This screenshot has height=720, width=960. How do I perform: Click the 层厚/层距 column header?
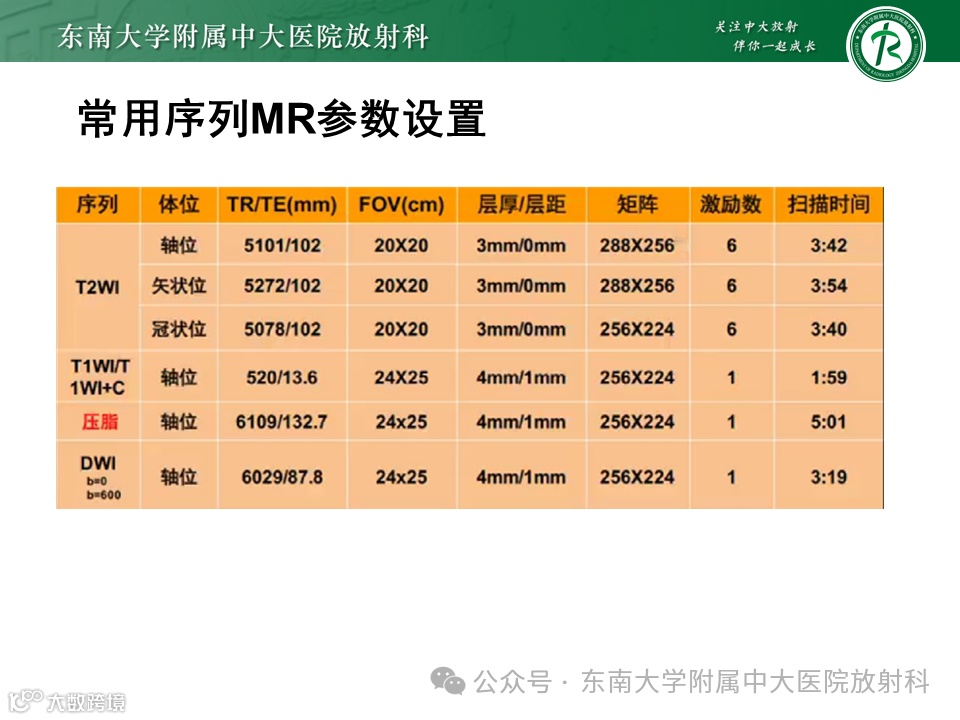[x=522, y=204]
